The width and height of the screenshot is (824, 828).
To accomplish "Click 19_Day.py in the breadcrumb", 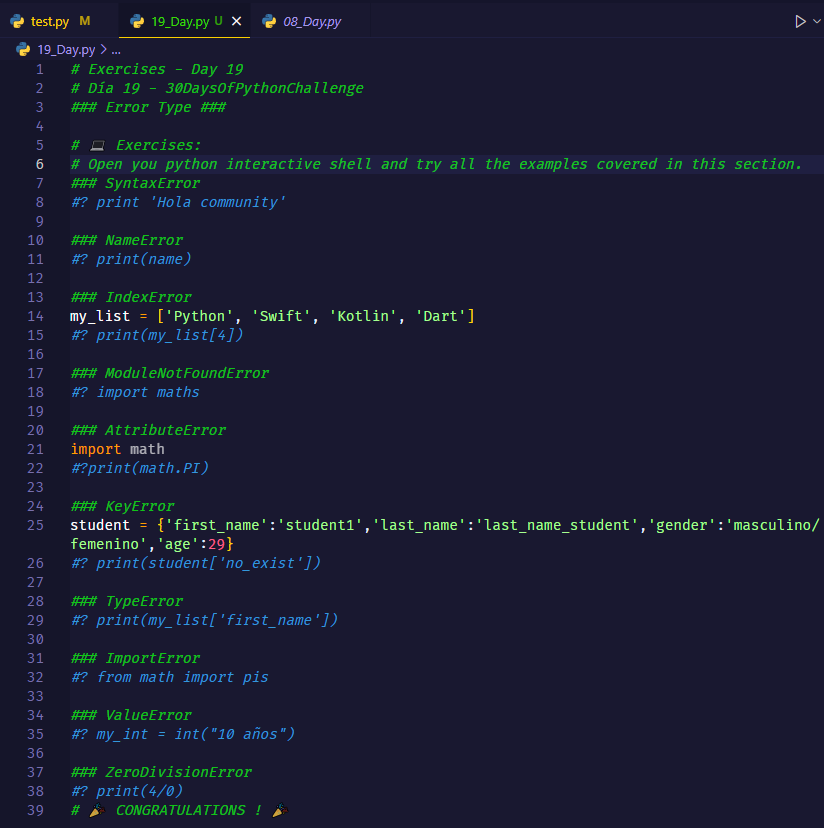I will pos(66,50).
